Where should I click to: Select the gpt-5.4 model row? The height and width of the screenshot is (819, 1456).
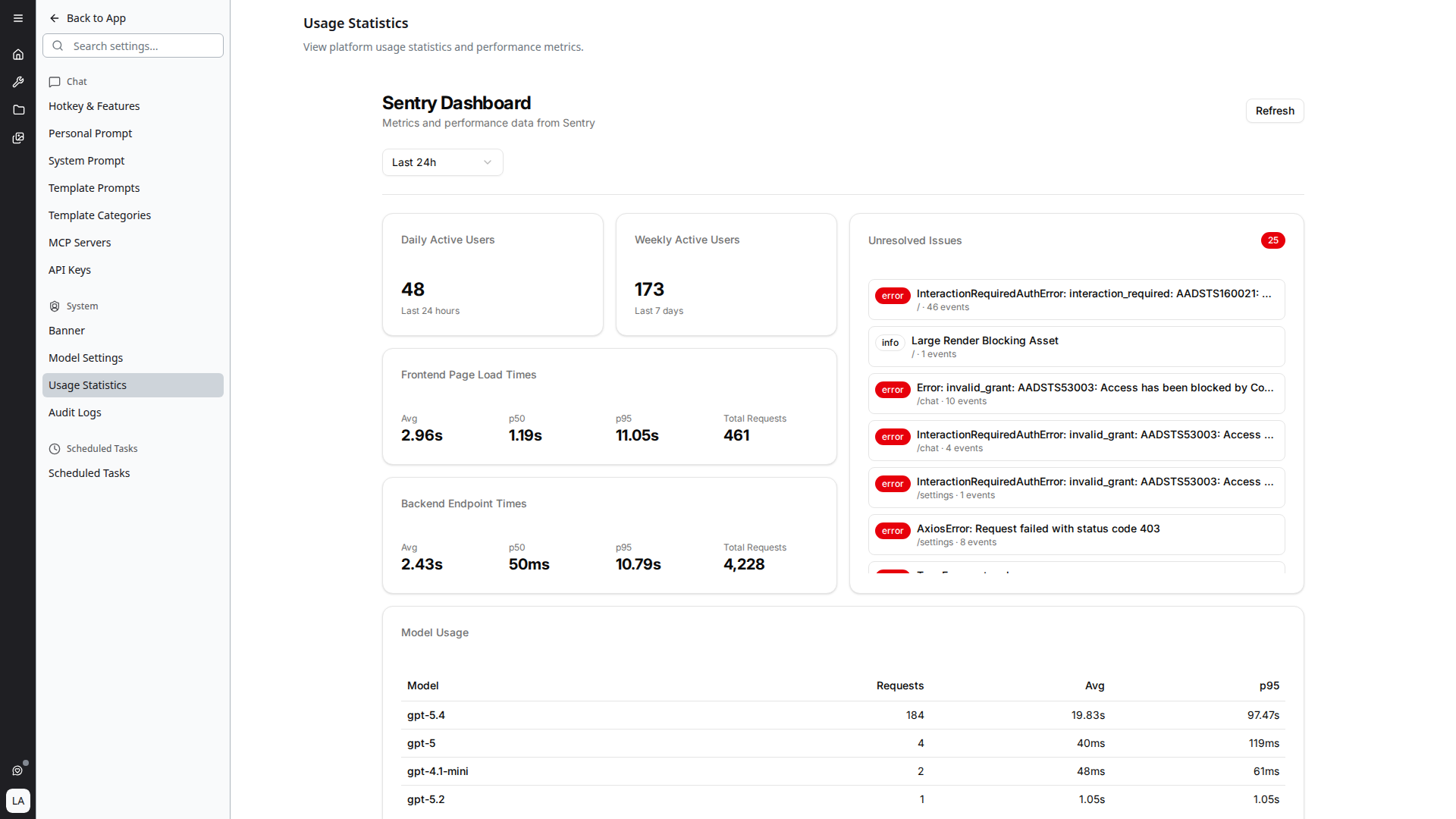tap(843, 715)
